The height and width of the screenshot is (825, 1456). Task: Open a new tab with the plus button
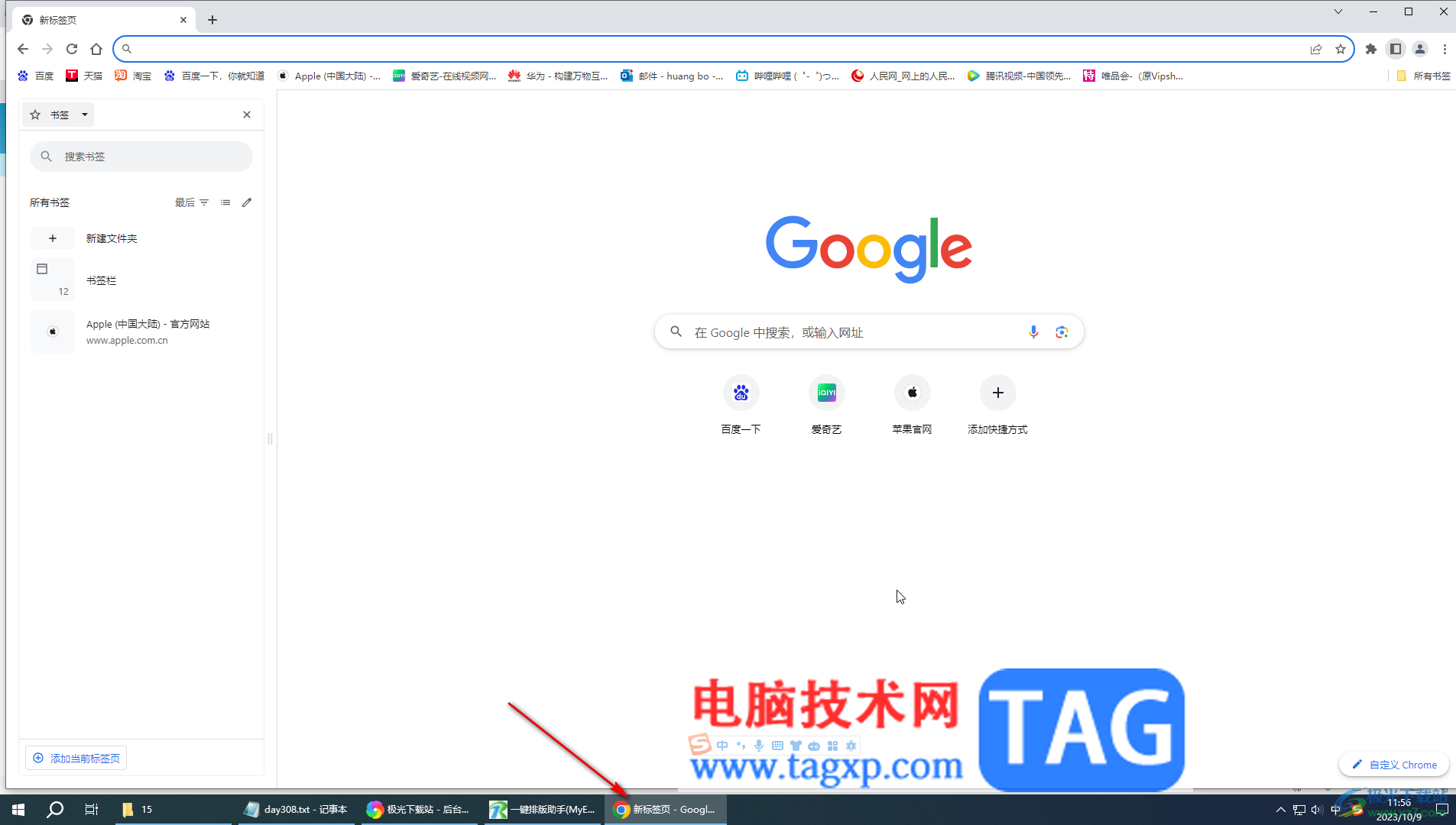coord(212,20)
